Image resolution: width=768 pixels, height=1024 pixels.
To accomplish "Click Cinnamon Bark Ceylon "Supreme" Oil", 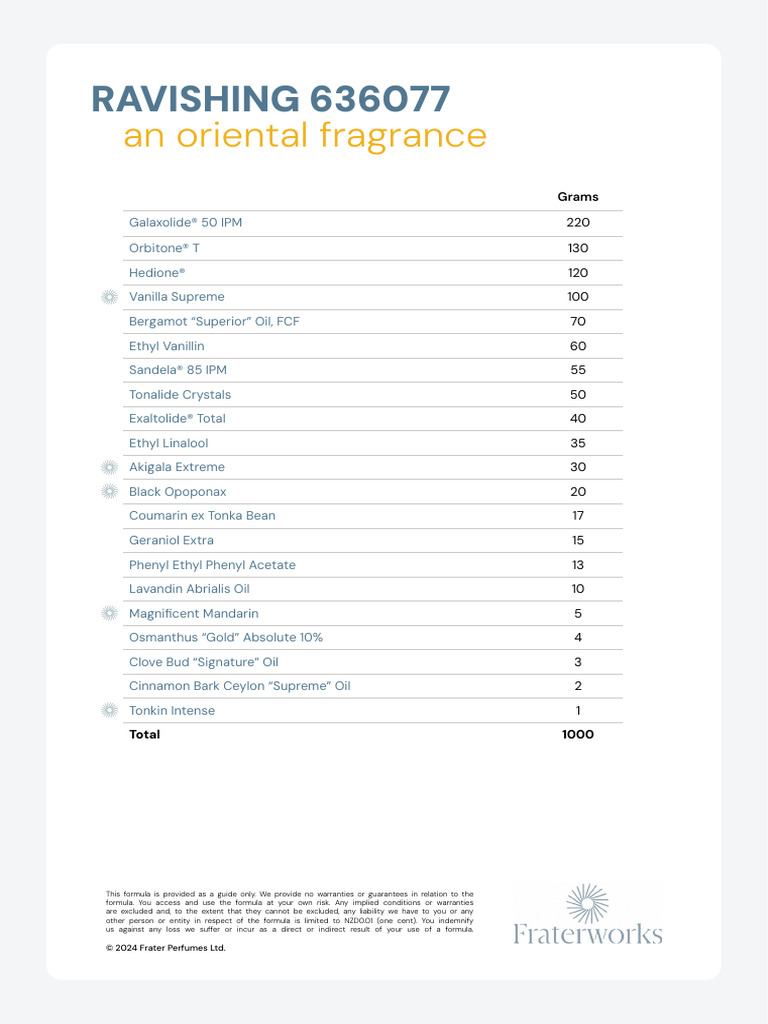I will (240, 686).
